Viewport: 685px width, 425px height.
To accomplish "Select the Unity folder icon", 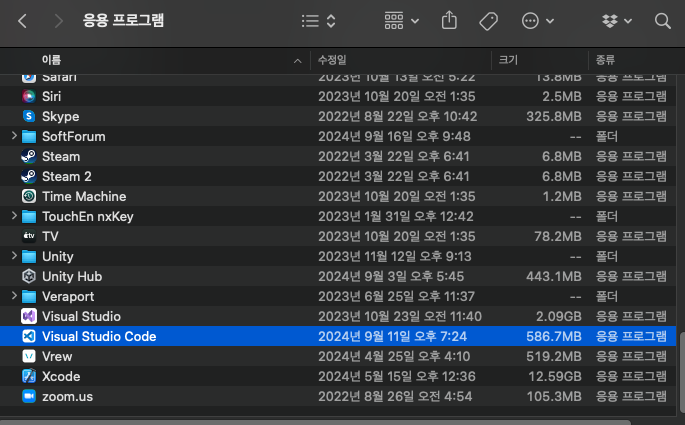I will 29,256.
